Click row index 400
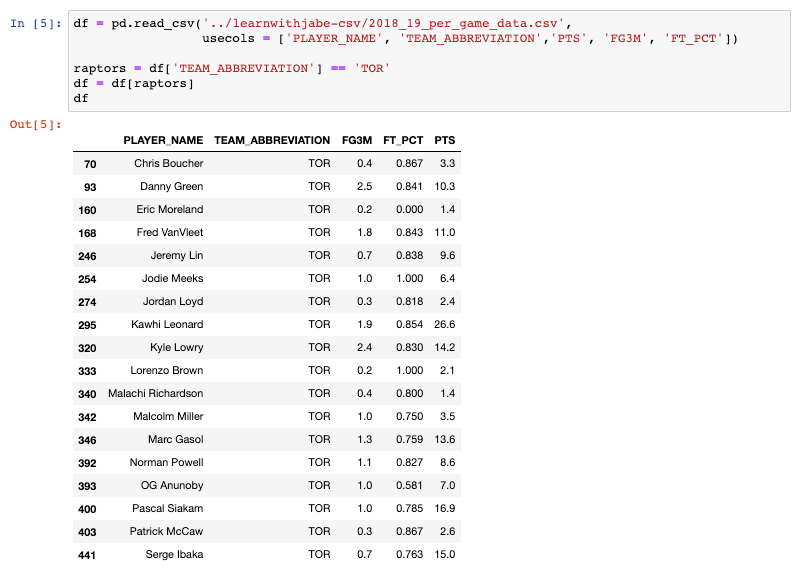This screenshot has width=798, height=575. point(87,509)
